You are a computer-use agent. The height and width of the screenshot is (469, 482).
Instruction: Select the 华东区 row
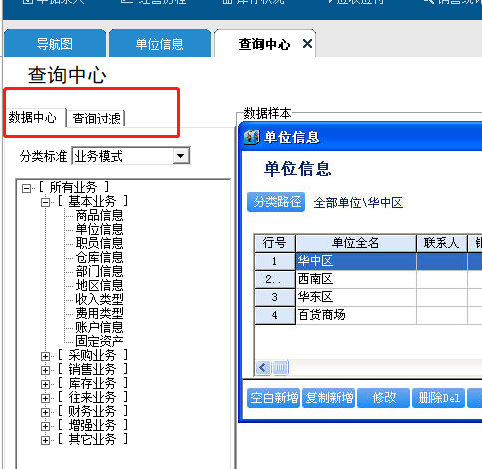(368, 297)
